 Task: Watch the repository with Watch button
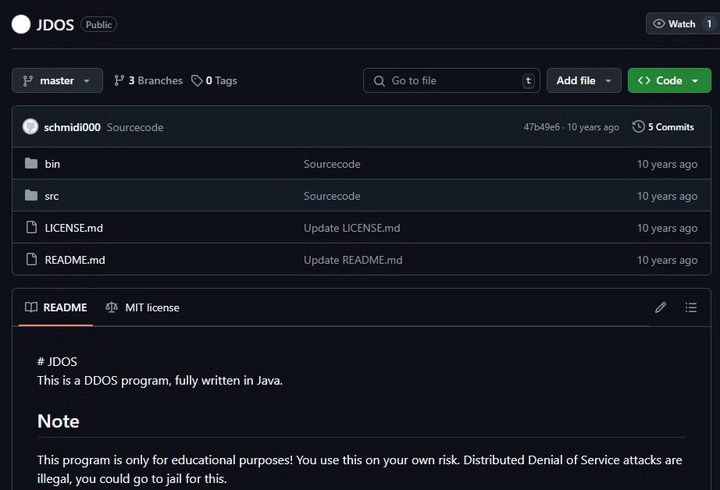coord(682,24)
